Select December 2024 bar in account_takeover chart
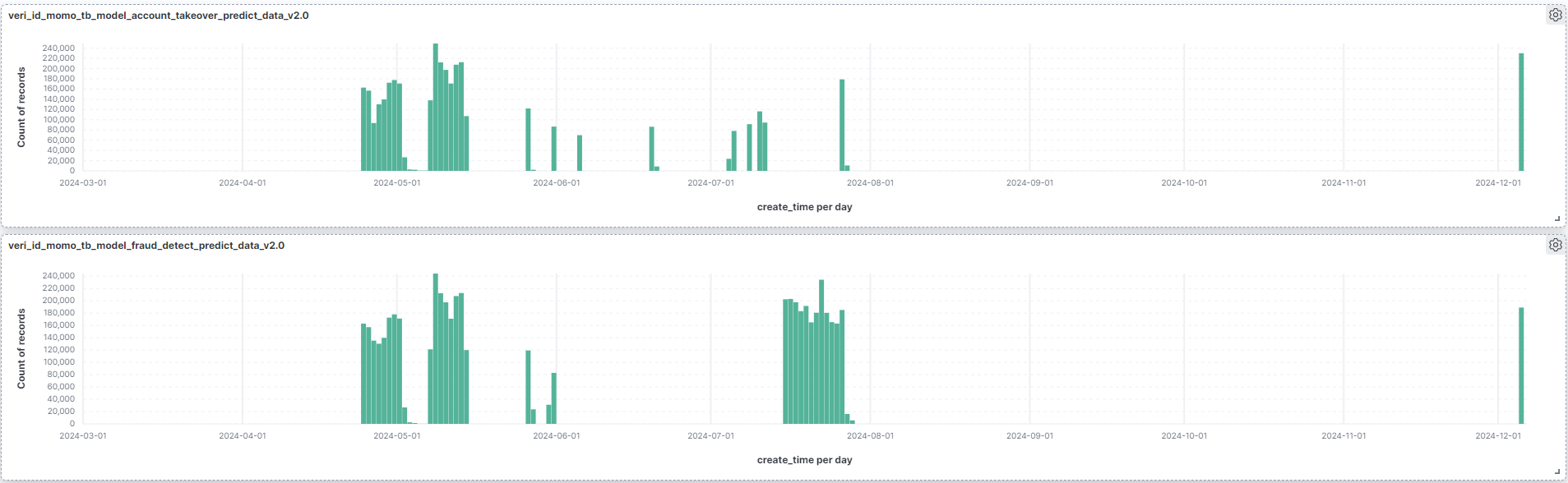 [x=1521, y=112]
